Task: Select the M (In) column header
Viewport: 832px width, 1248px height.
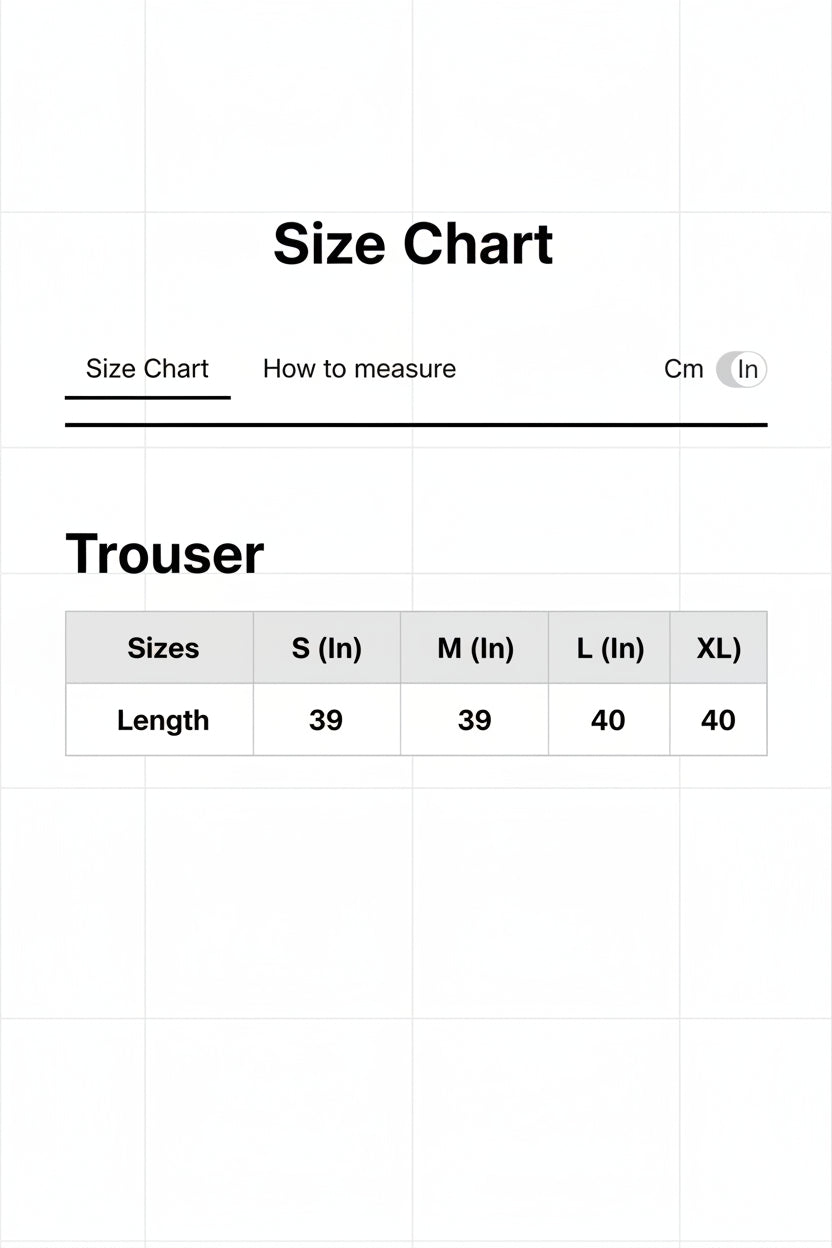Action: tap(475, 648)
